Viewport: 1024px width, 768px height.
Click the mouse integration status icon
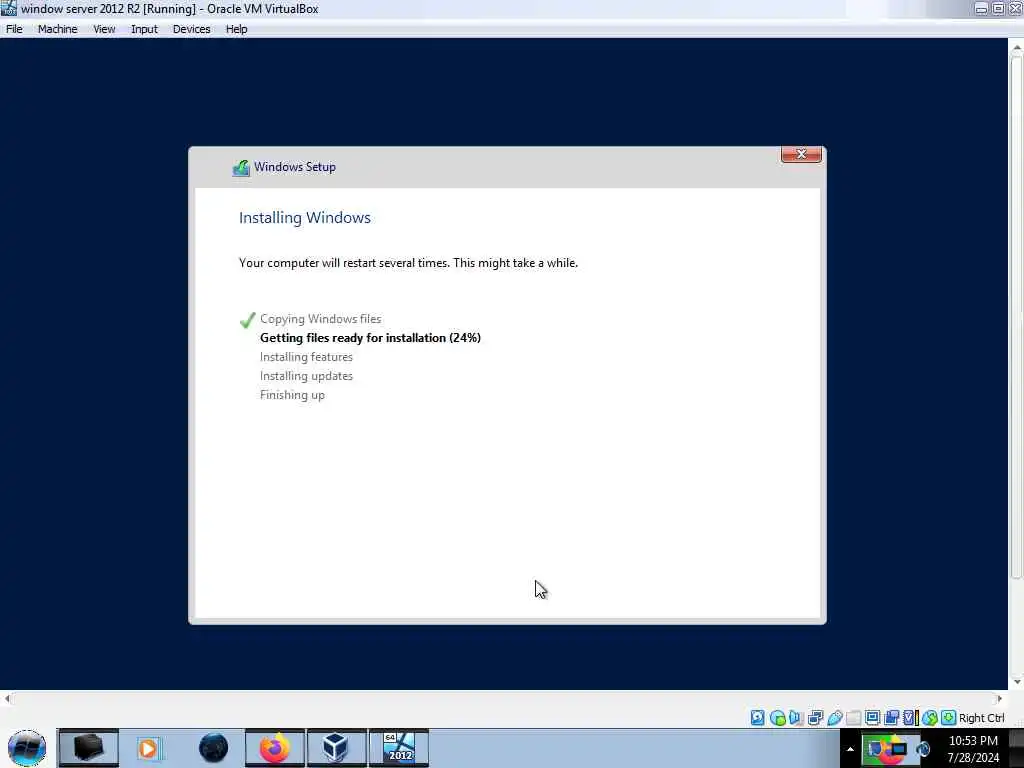(929, 718)
